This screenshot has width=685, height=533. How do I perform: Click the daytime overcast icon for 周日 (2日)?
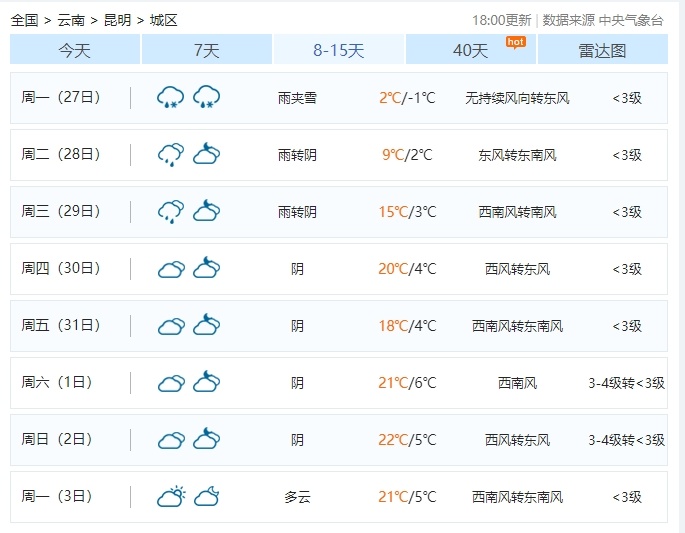[x=171, y=440]
